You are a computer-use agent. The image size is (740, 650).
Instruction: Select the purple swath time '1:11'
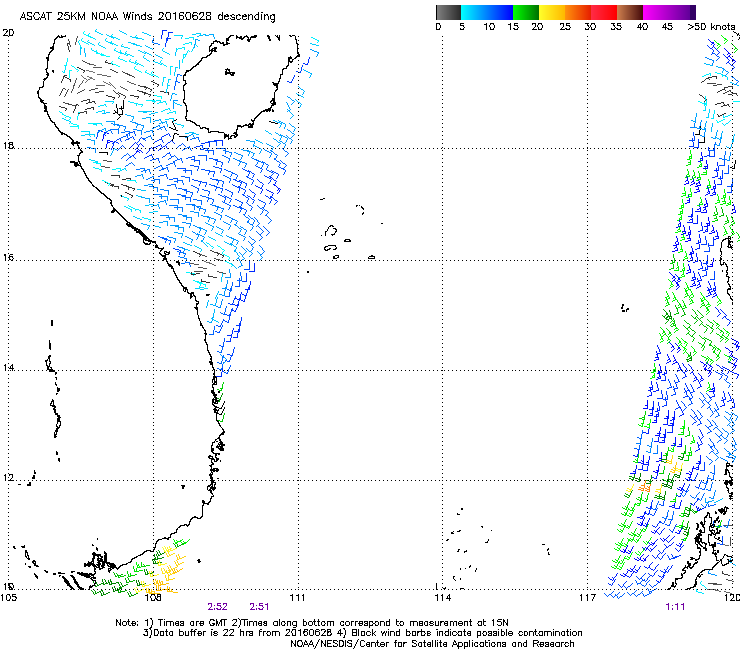click(x=675, y=607)
